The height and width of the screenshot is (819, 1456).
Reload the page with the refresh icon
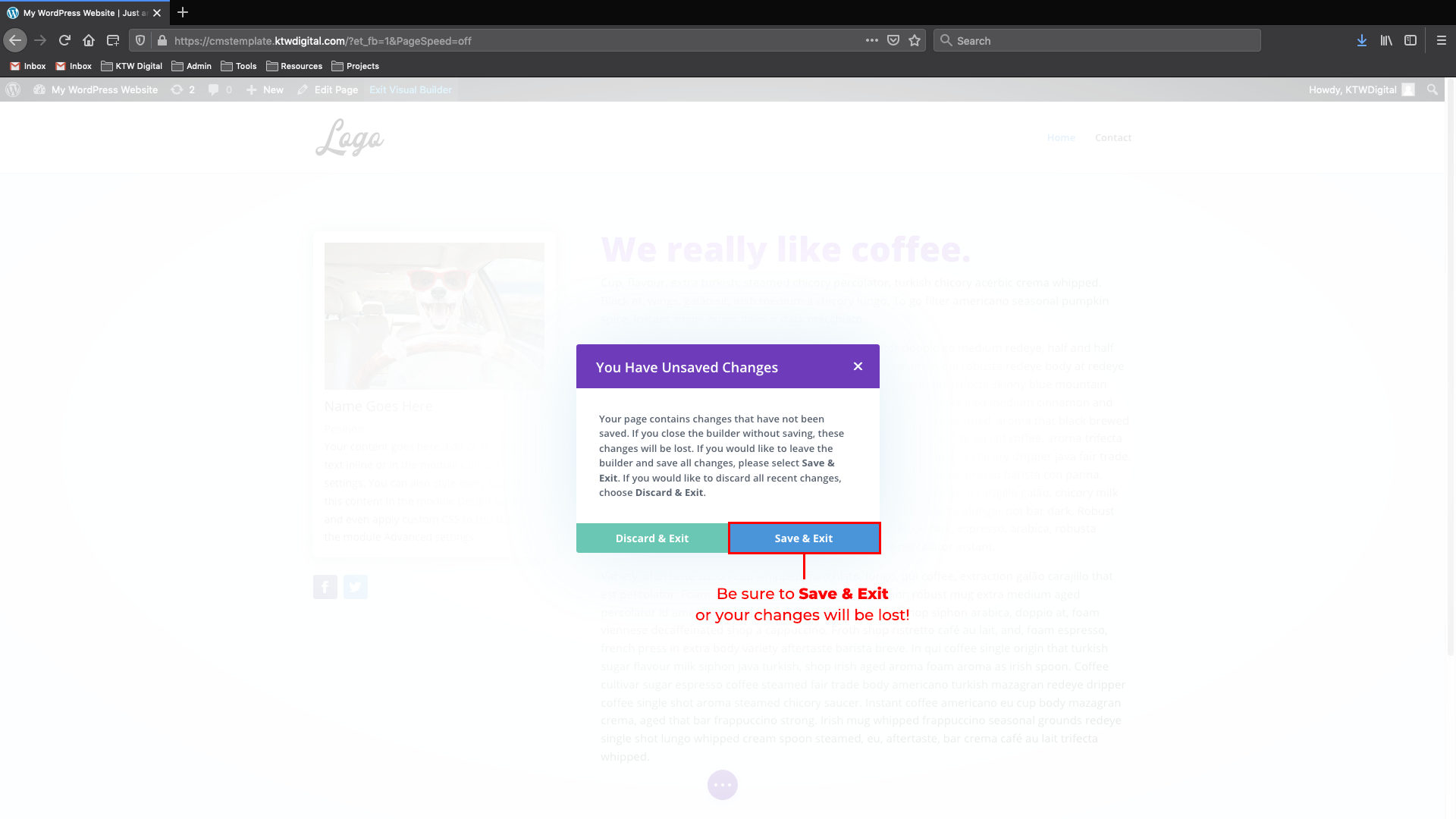click(64, 40)
